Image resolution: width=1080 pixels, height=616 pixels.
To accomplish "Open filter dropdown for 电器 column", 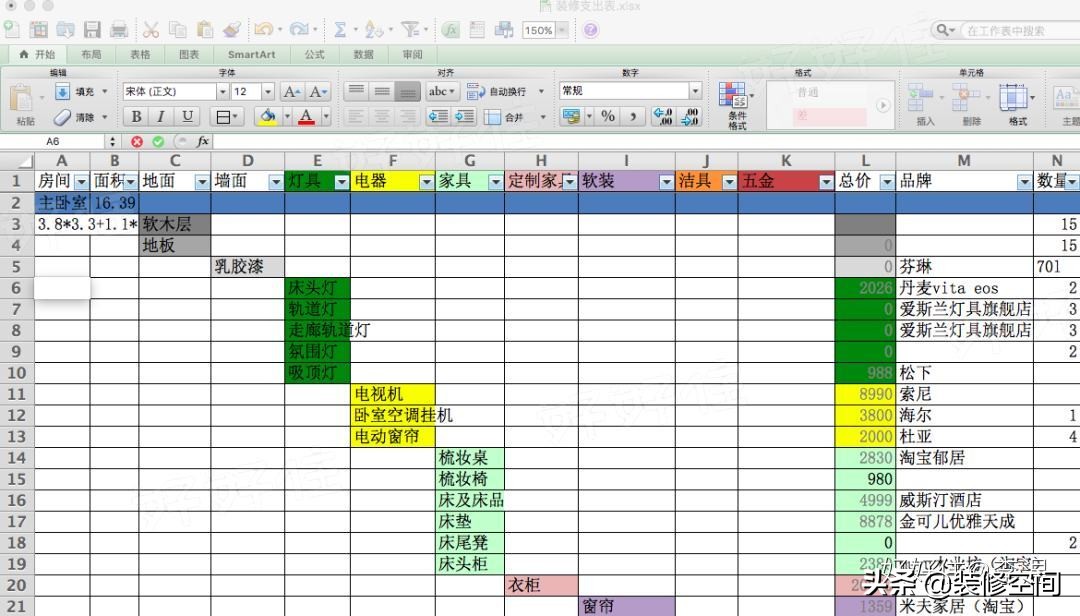I will tap(426, 182).
